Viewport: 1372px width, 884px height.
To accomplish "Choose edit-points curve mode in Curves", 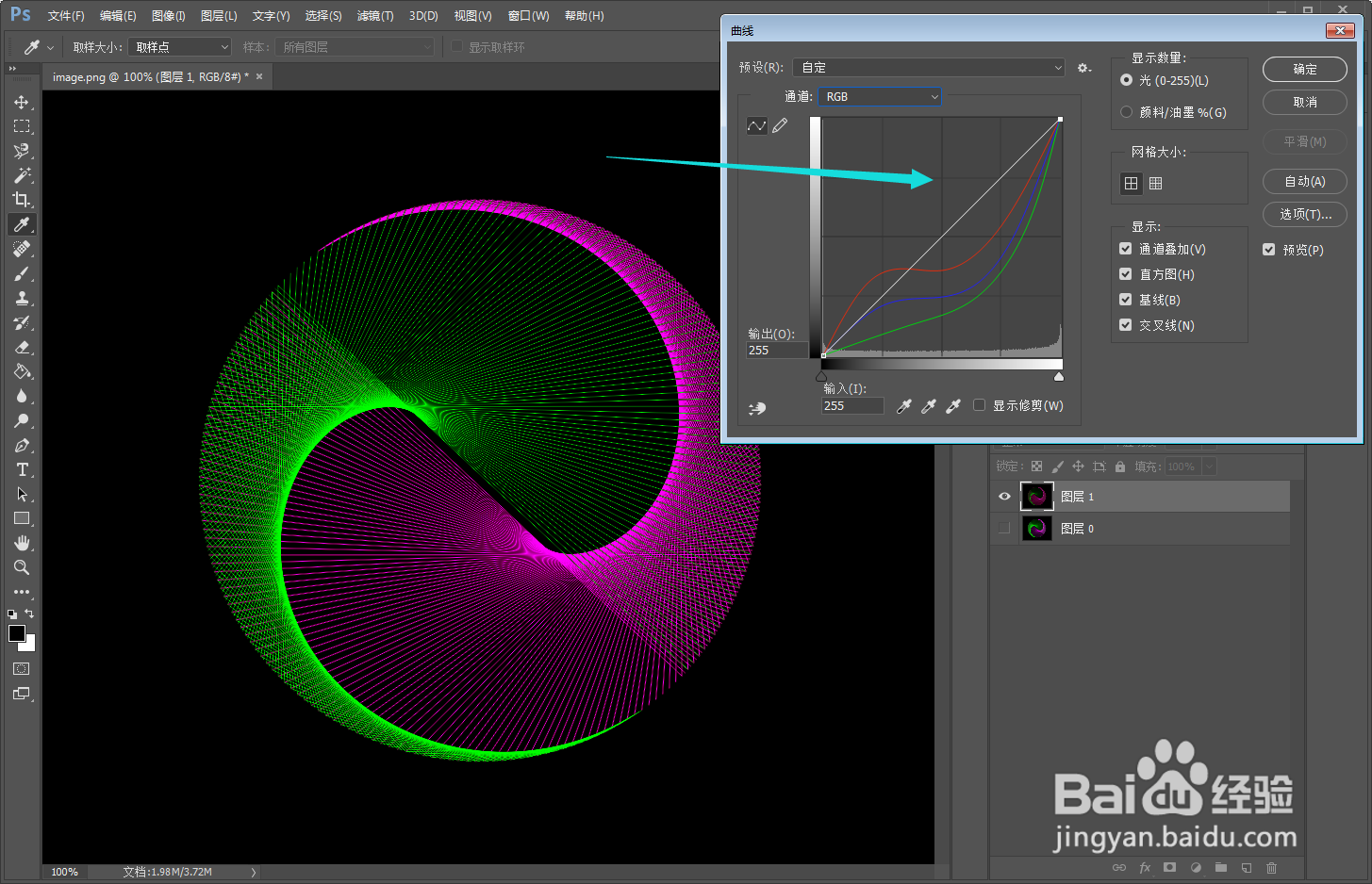I will click(x=757, y=125).
